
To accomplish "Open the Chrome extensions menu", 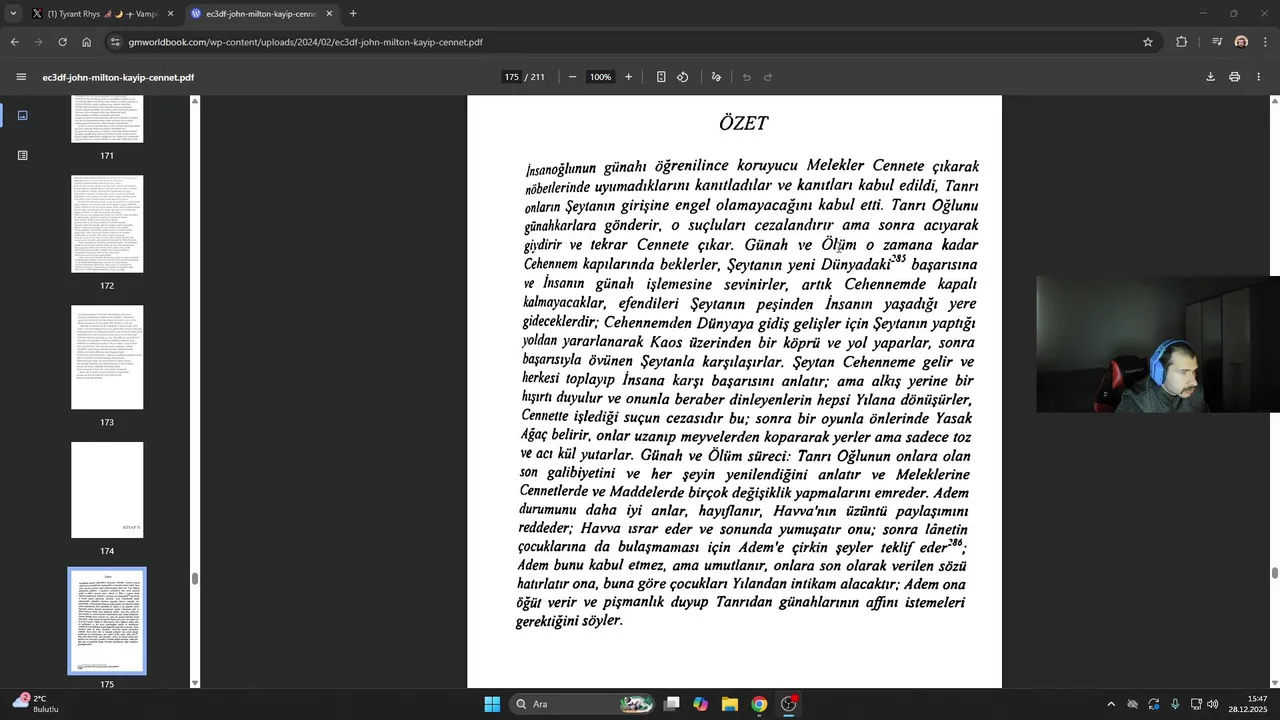I will click(x=1182, y=42).
